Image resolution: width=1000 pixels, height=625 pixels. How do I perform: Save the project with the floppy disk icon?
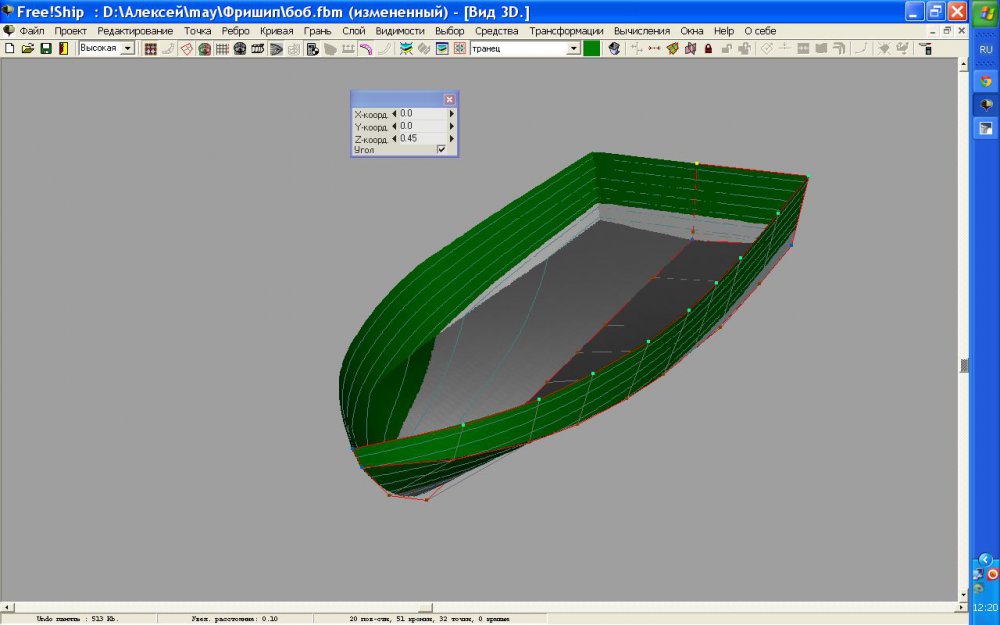[x=45, y=48]
